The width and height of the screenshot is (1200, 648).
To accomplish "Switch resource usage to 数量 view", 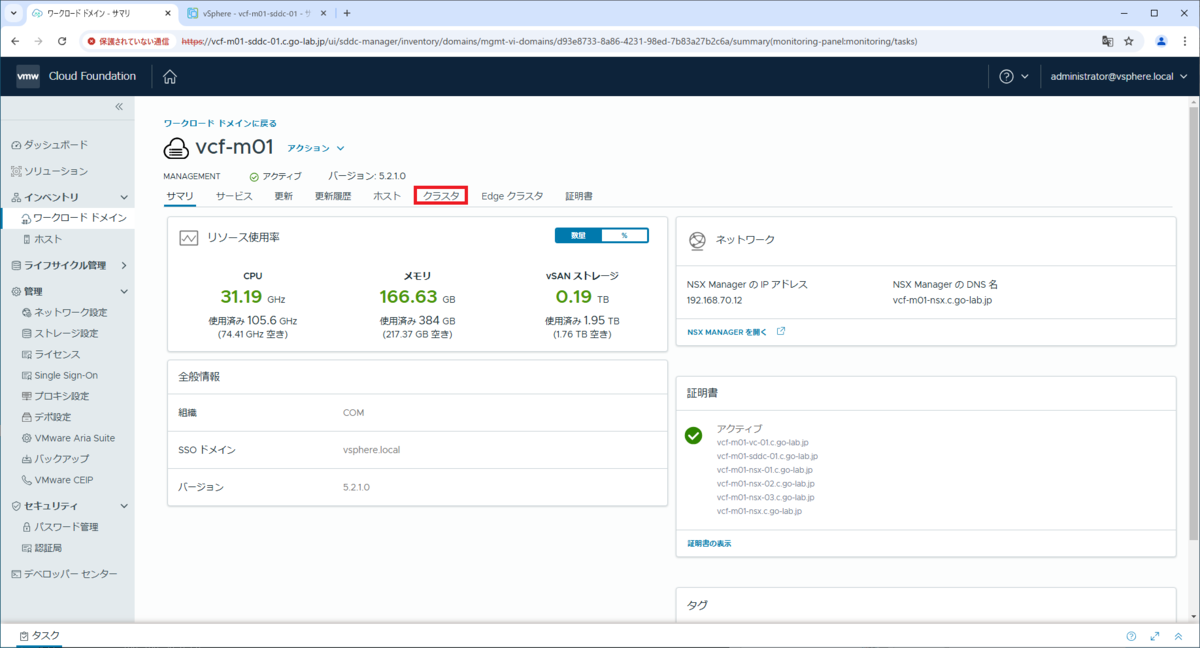I will [579, 235].
